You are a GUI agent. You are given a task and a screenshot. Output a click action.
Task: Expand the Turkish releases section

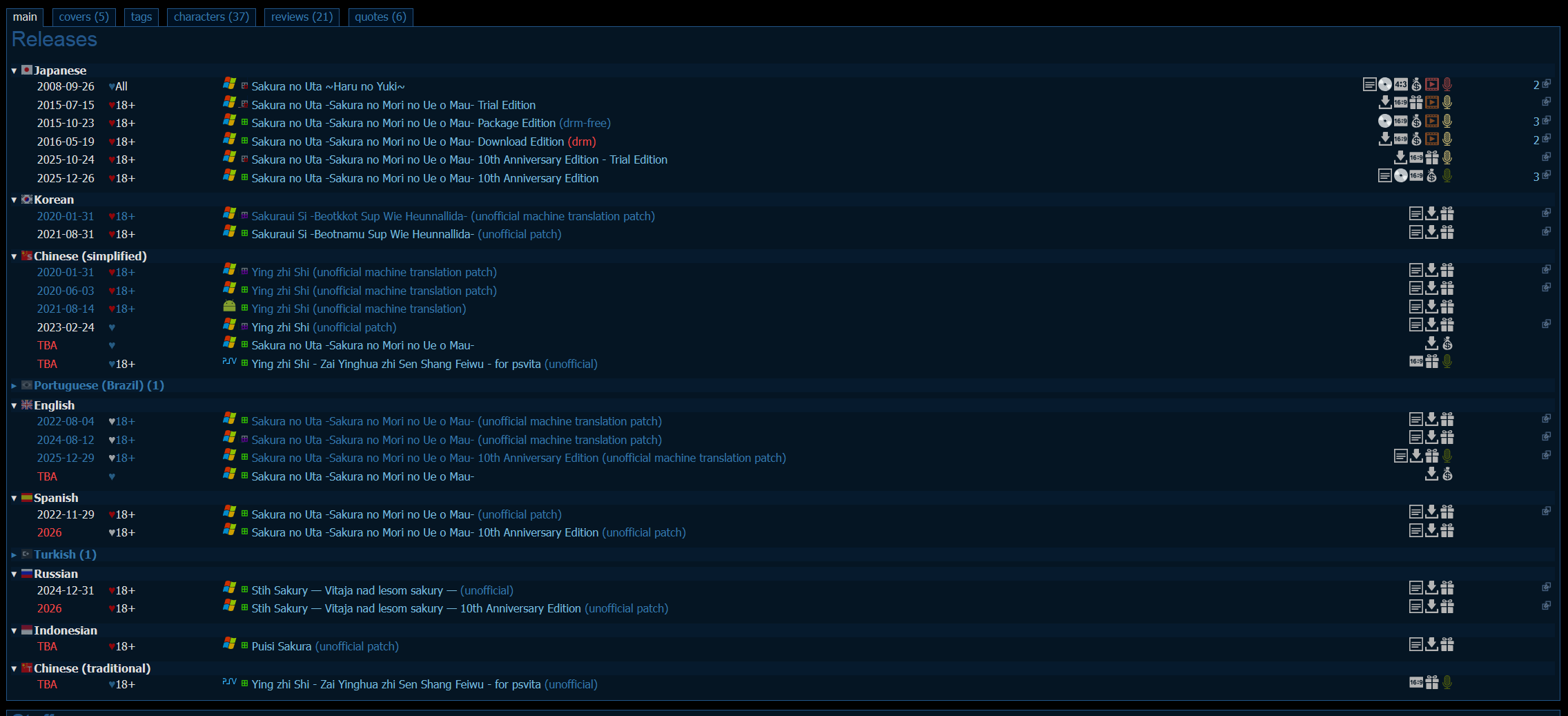click(x=14, y=554)
